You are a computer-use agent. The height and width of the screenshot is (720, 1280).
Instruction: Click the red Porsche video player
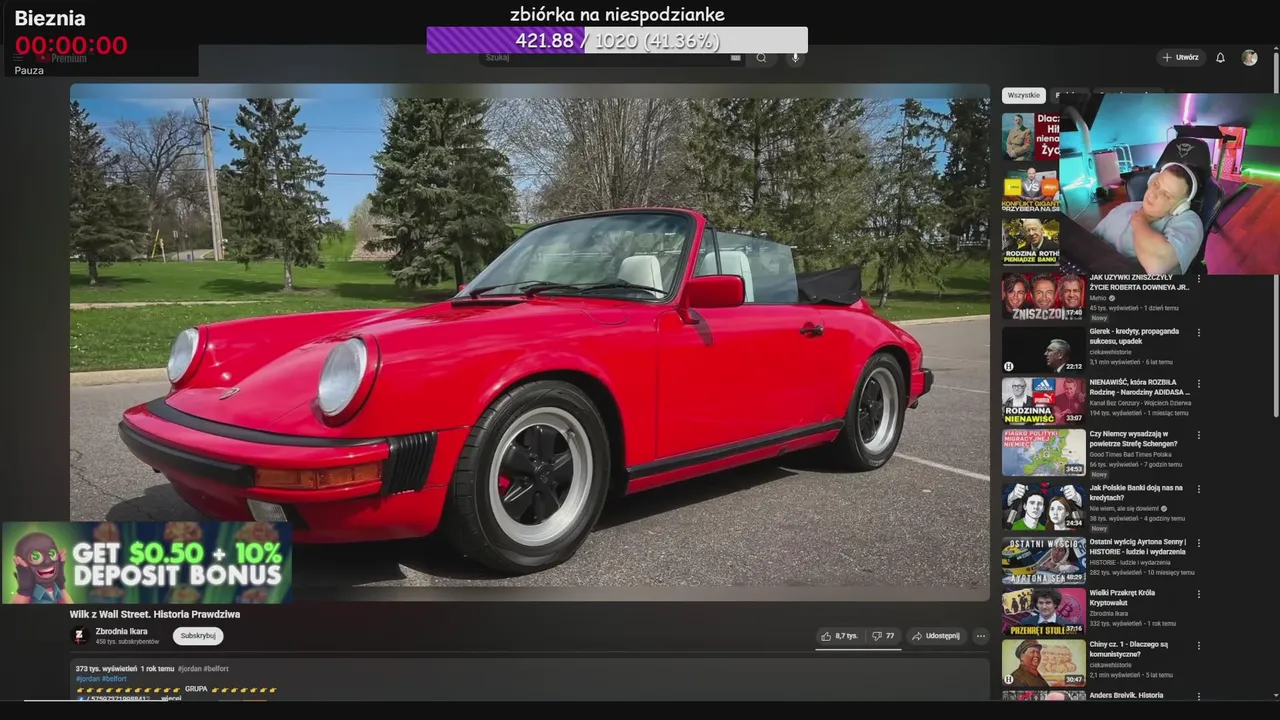point(529,341)
